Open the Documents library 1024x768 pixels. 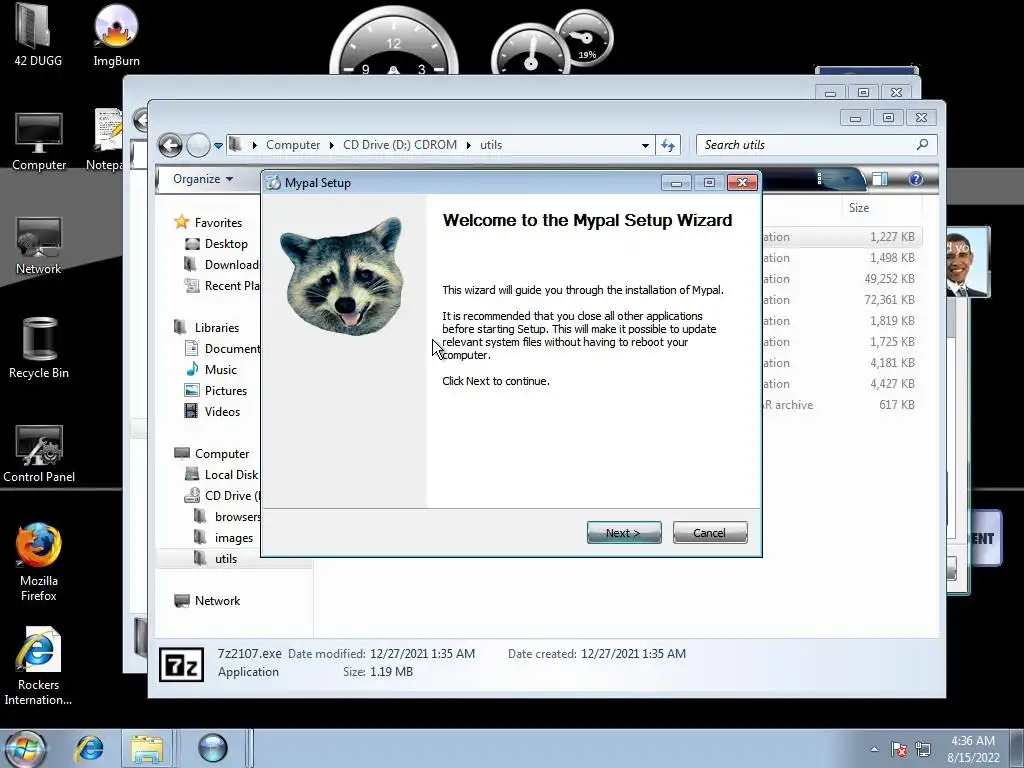point(222,349)
